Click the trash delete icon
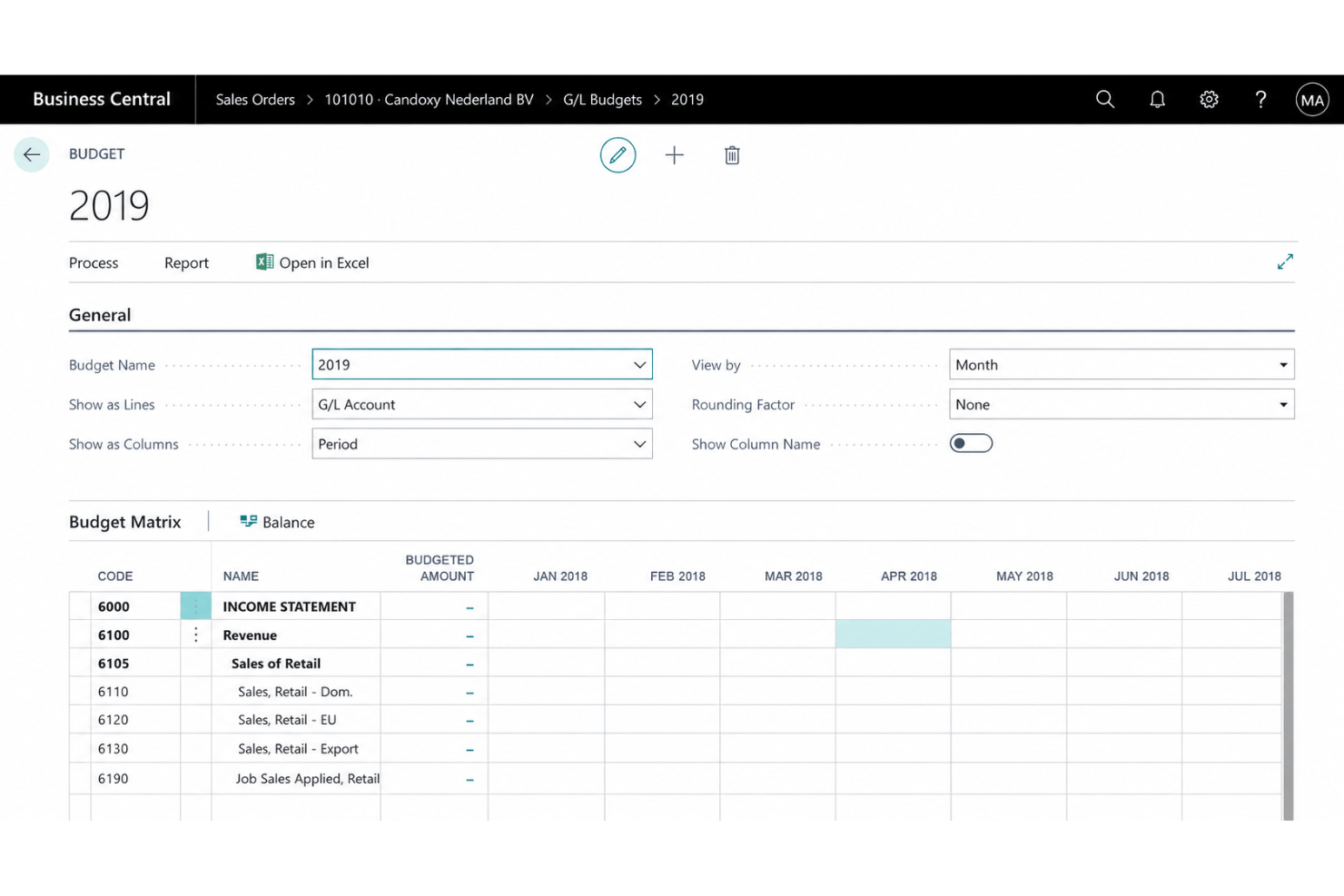Image resolution: width=1344 pixels, height=896 pixels. (732, 155)
